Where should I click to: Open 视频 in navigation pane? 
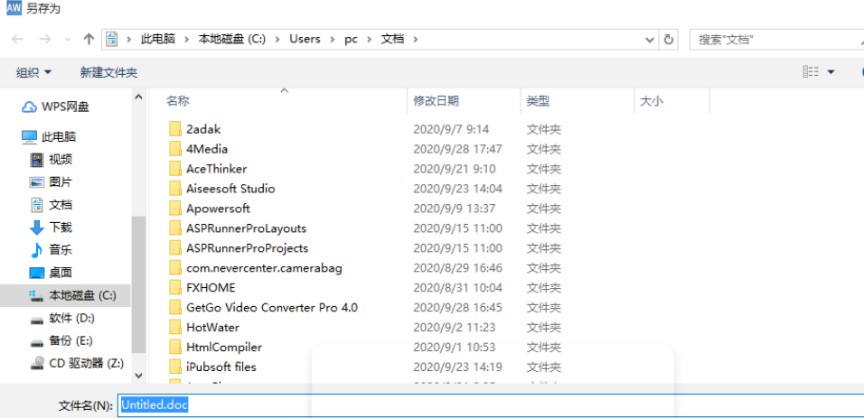(x=51, y=160)
